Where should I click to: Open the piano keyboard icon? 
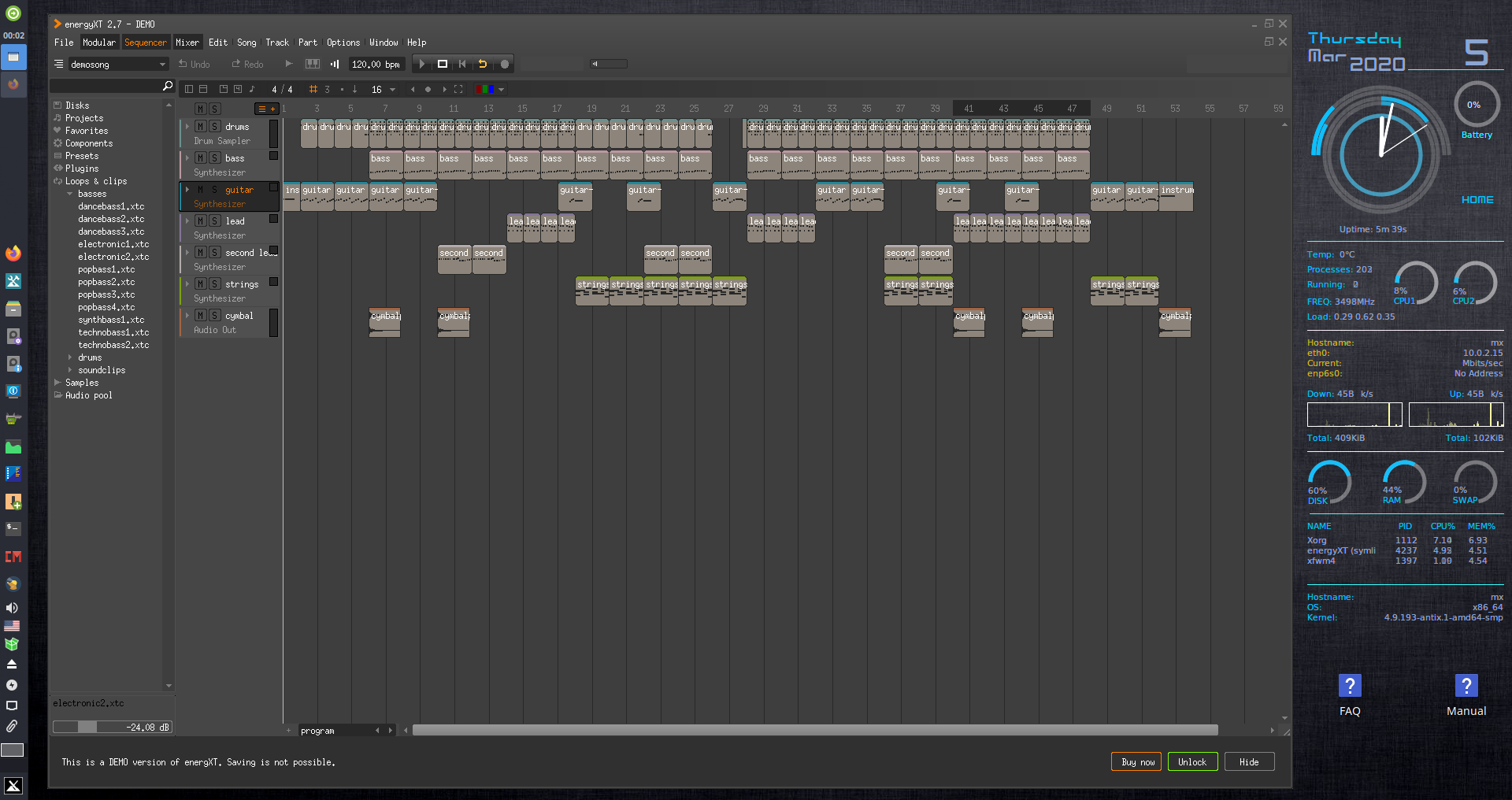point(313,65)
